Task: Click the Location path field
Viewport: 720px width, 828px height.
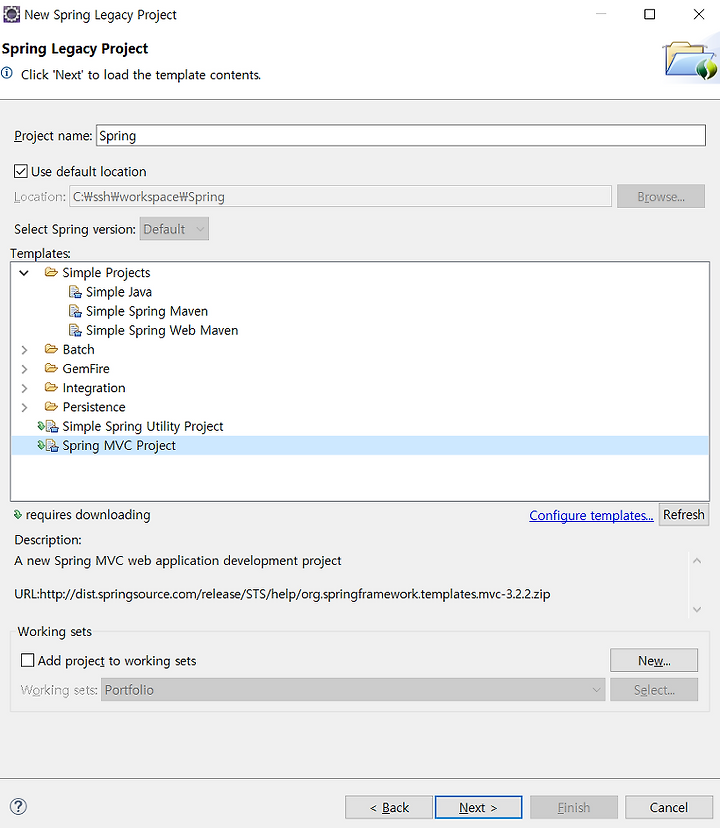Action: pos(340,196)
